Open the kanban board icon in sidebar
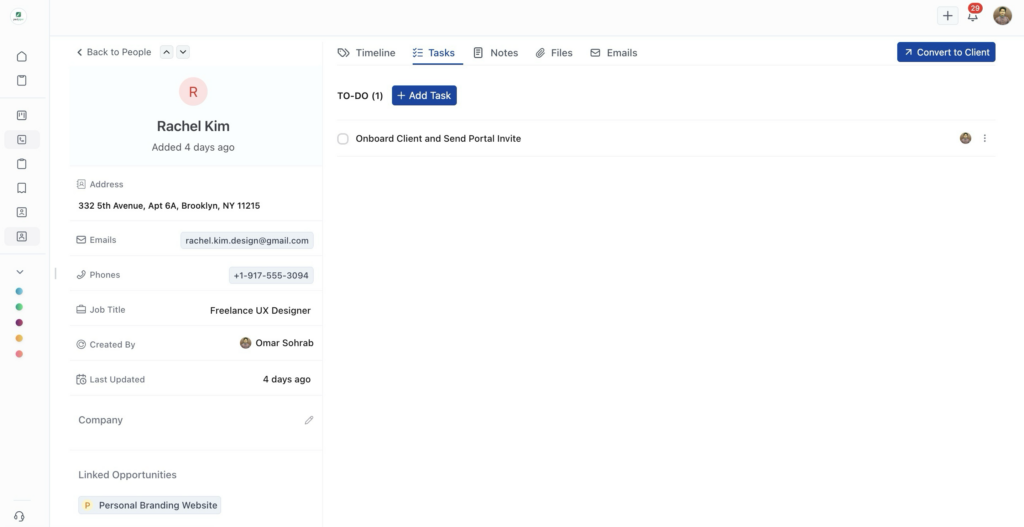 click(22, 116)
